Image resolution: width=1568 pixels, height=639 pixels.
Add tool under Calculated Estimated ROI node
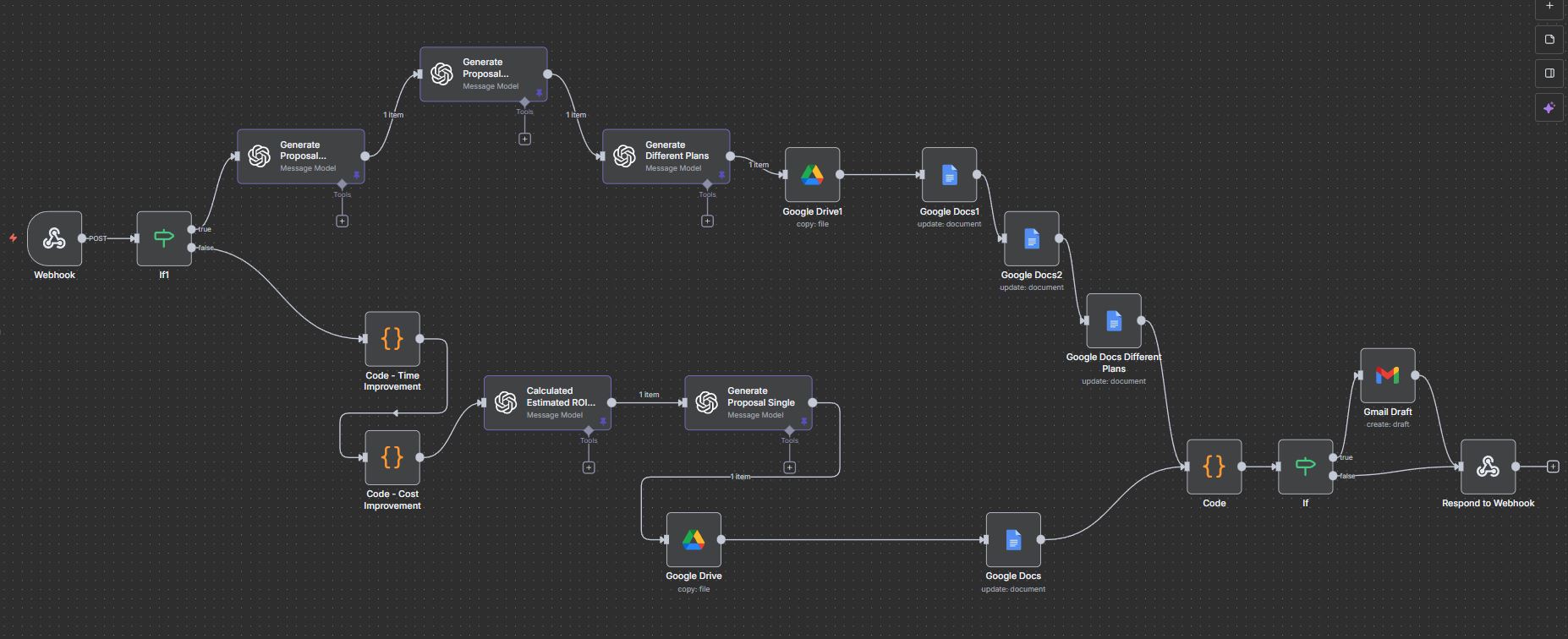point(589,467)
